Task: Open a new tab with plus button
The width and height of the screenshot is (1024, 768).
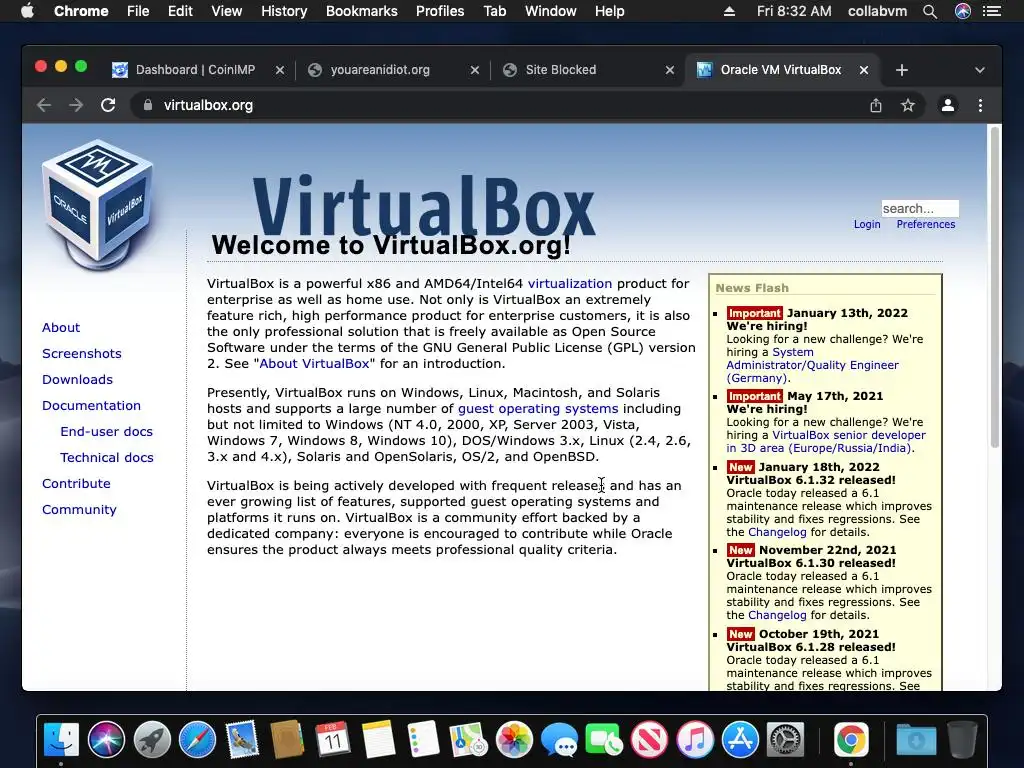Action: coord(902,70)
